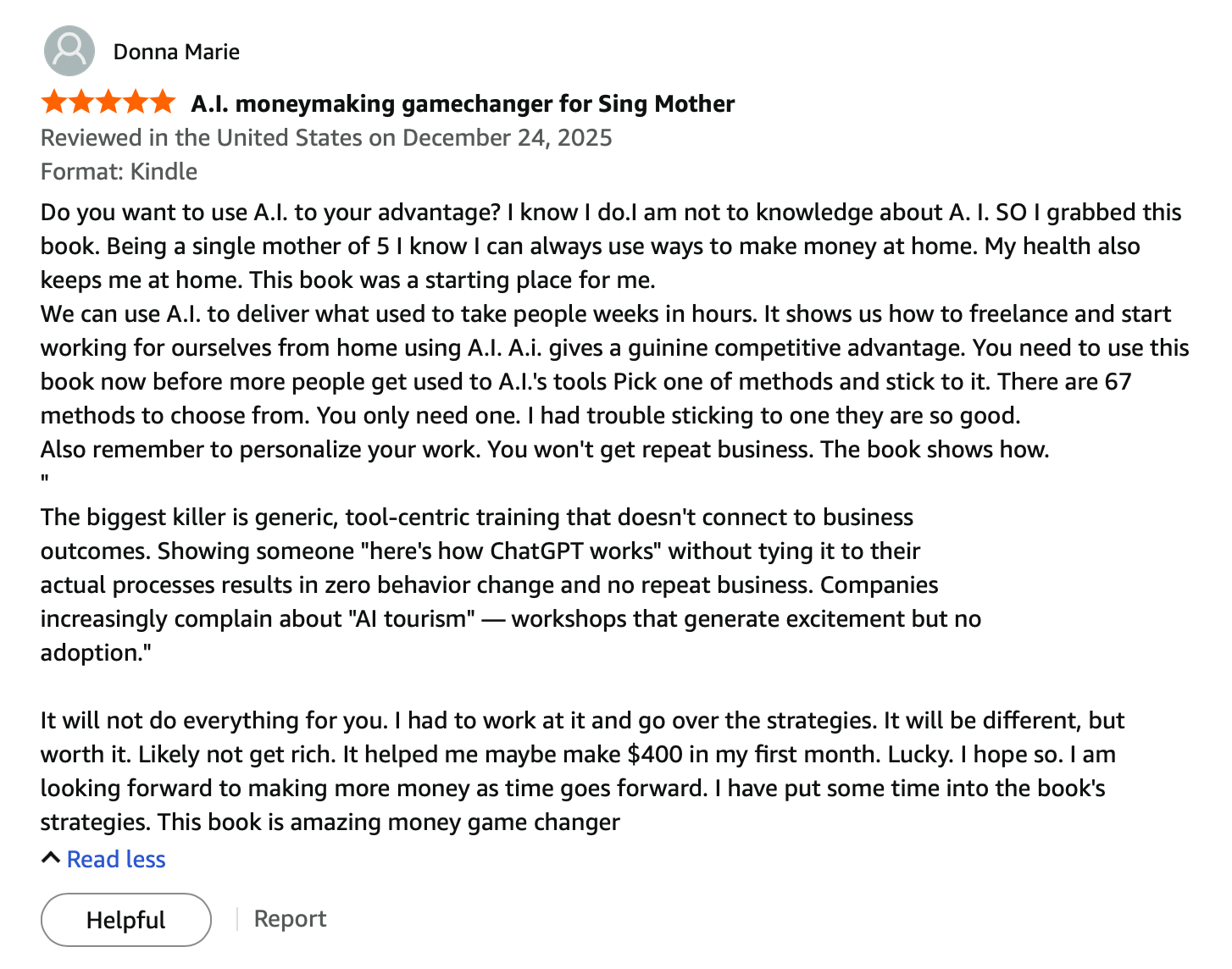The width and height of the screenshot is (1232, 969).
Task: Collapse the review using Read less
Action: pyautogui.click(x=116, y=859)
